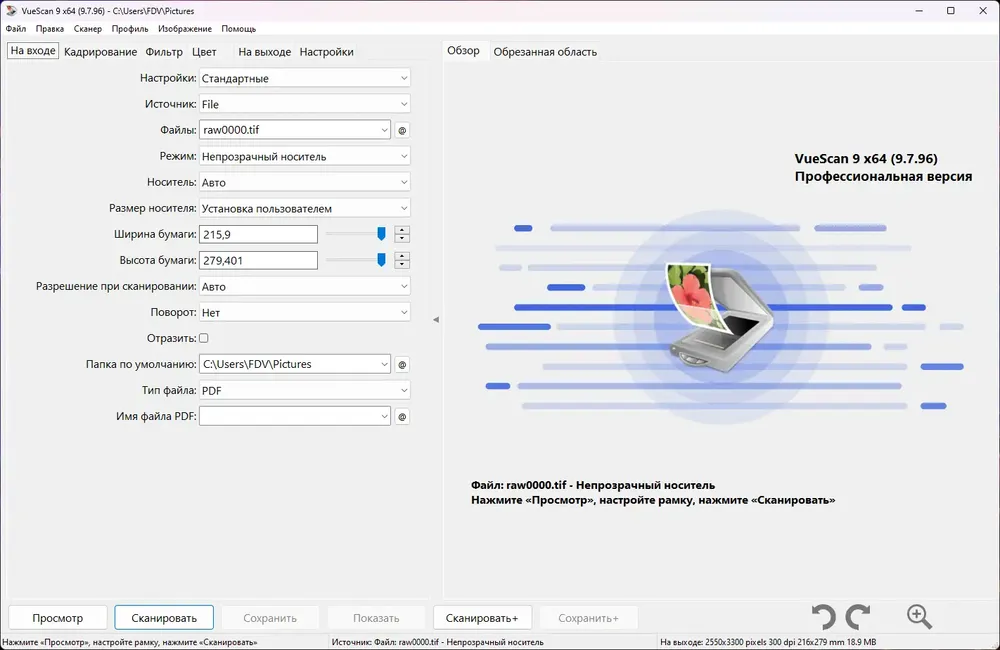Open the Настройки dropdown showing Стандартные
This screenshot has width=1000, height=650.
304,78
